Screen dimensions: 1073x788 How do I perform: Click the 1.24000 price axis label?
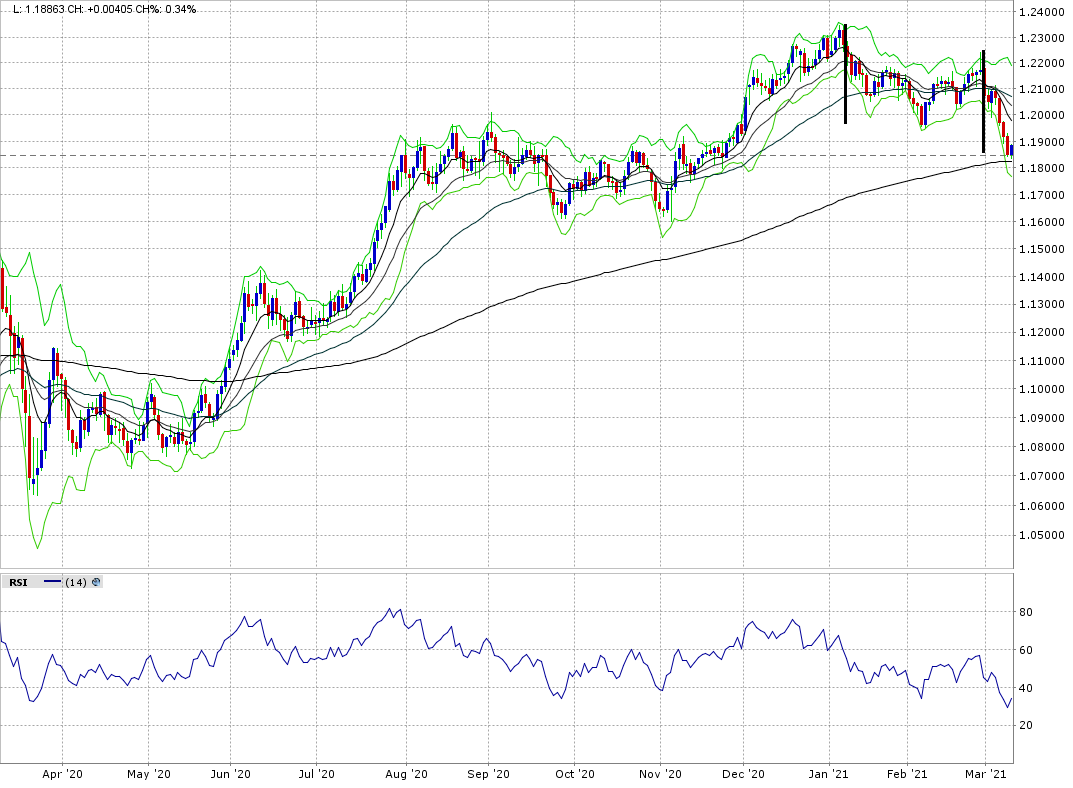[1042, 12]
